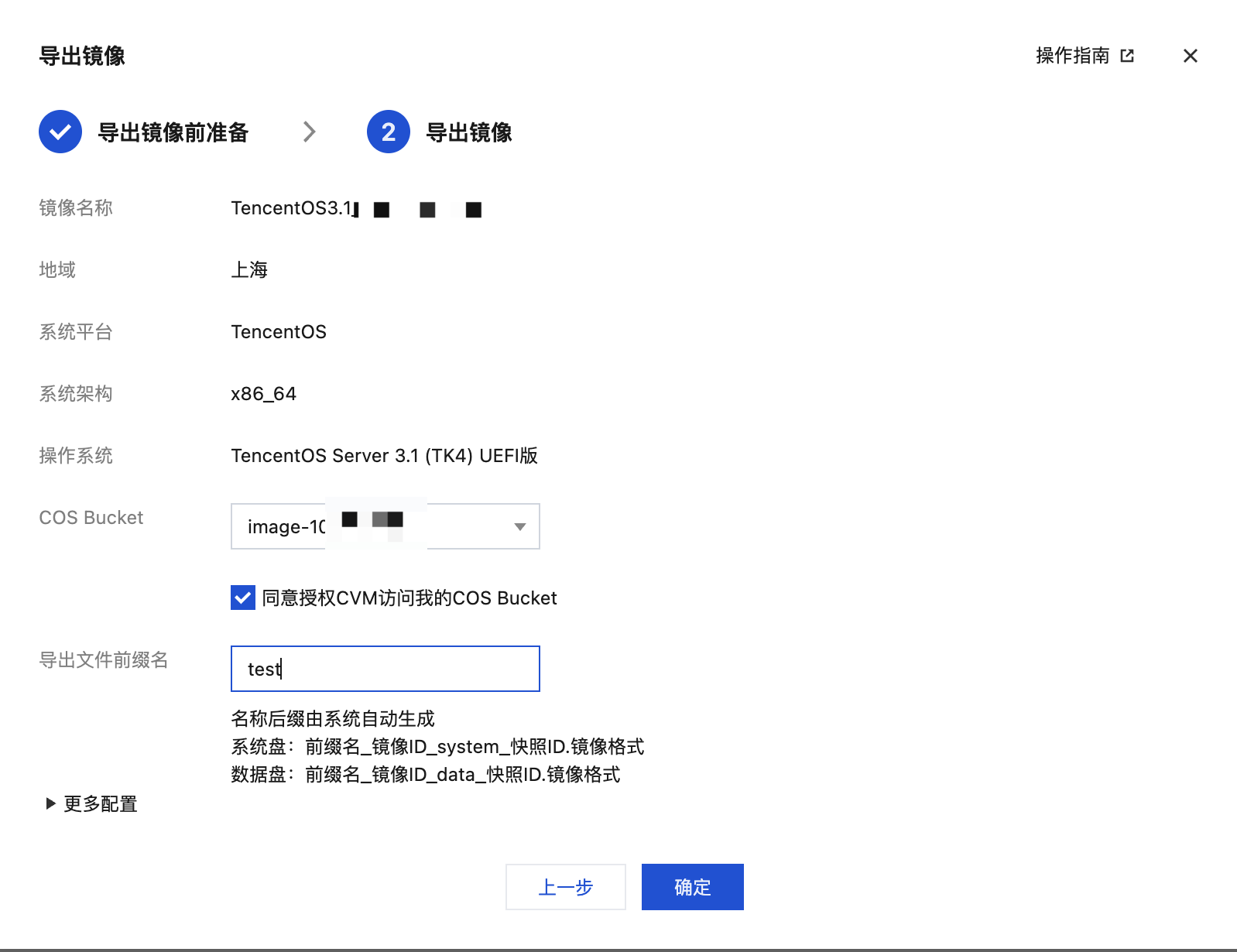Click the 上海 region value
Image resolution: width=1237 pixels, height=952 pixels.
[249, 269]
